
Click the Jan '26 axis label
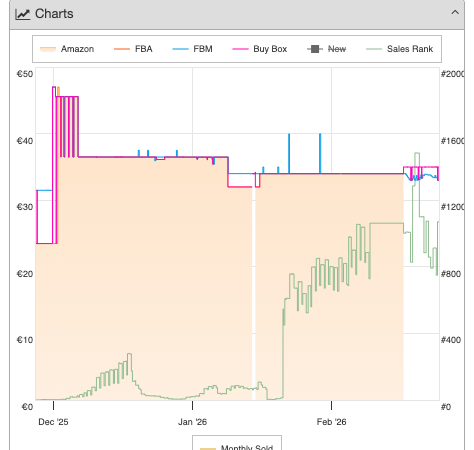[192, 422]
